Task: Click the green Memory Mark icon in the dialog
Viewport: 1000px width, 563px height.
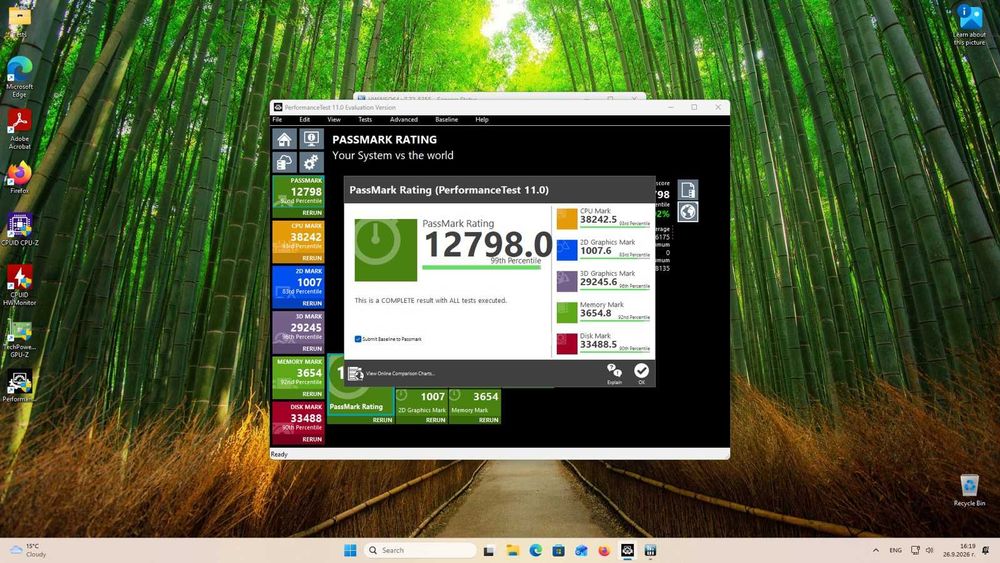Action: pyautogui.click(x=566, y=312)
